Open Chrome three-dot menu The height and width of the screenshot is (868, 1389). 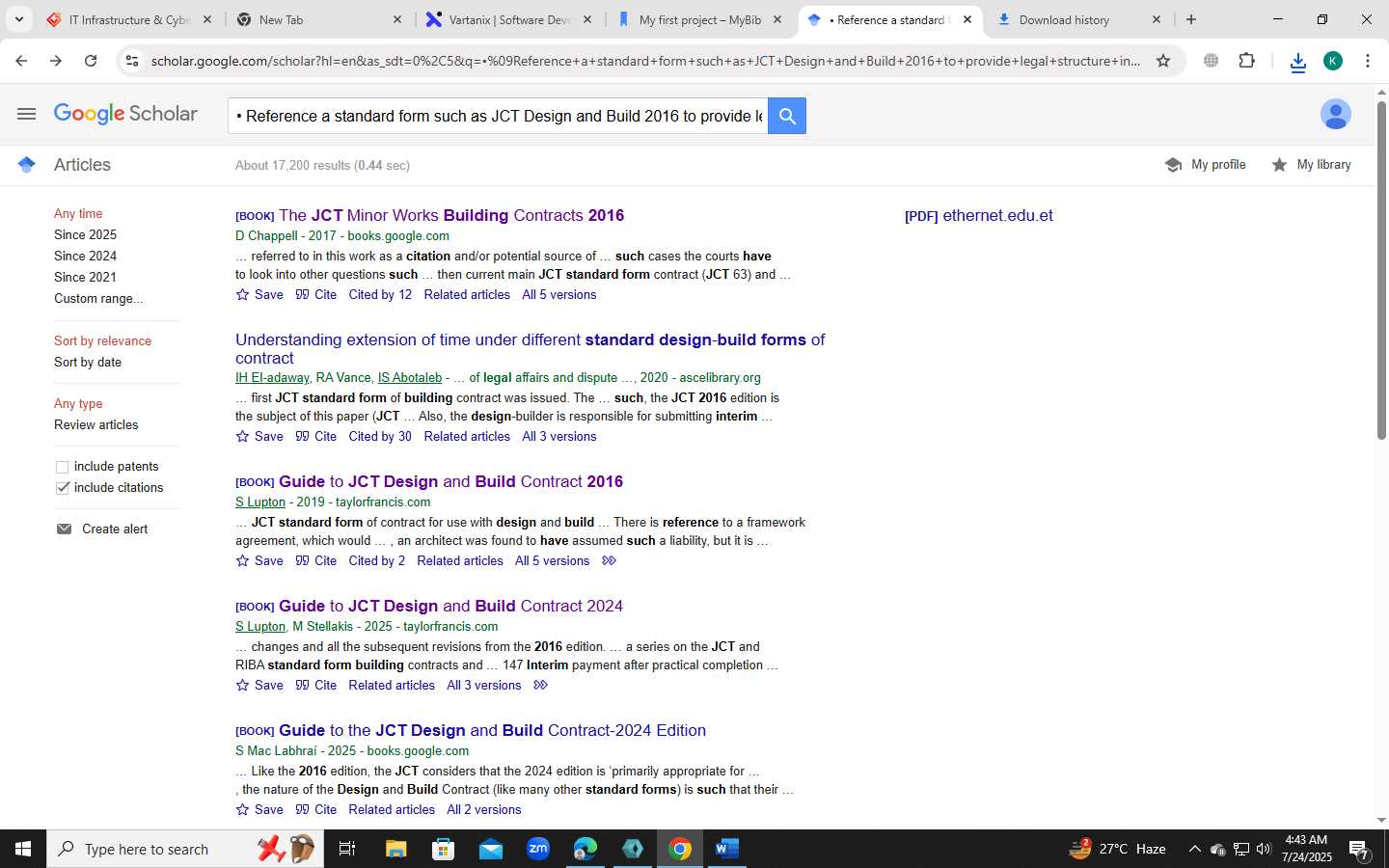1368,61
